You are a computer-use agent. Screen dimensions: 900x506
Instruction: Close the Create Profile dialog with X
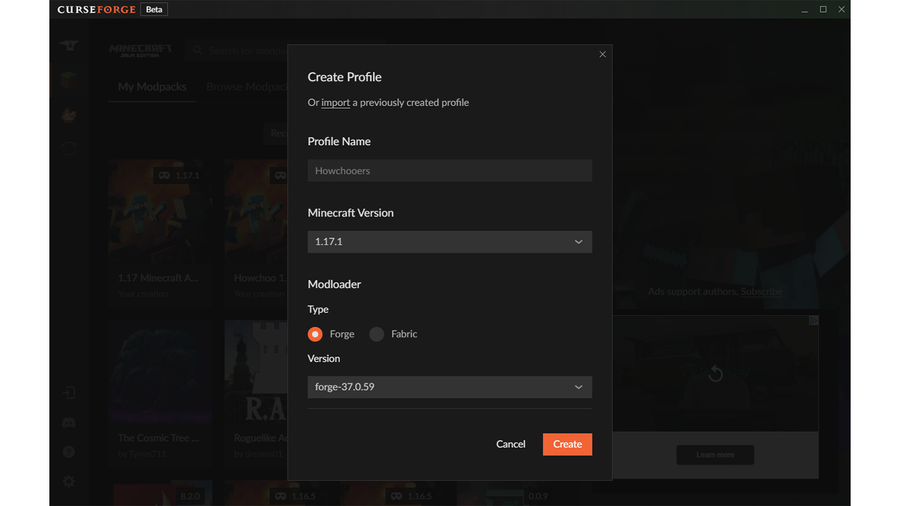[602, 54]
